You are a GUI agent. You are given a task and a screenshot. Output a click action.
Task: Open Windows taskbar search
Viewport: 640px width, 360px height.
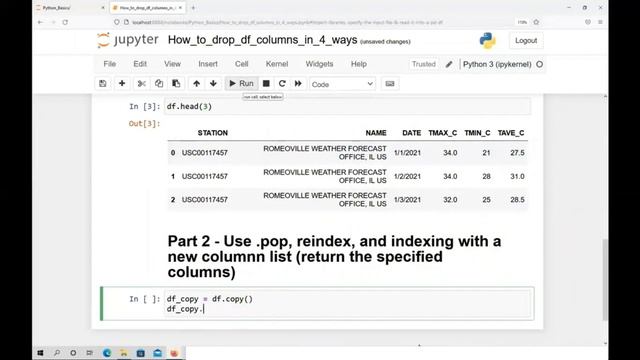point(57,353)
